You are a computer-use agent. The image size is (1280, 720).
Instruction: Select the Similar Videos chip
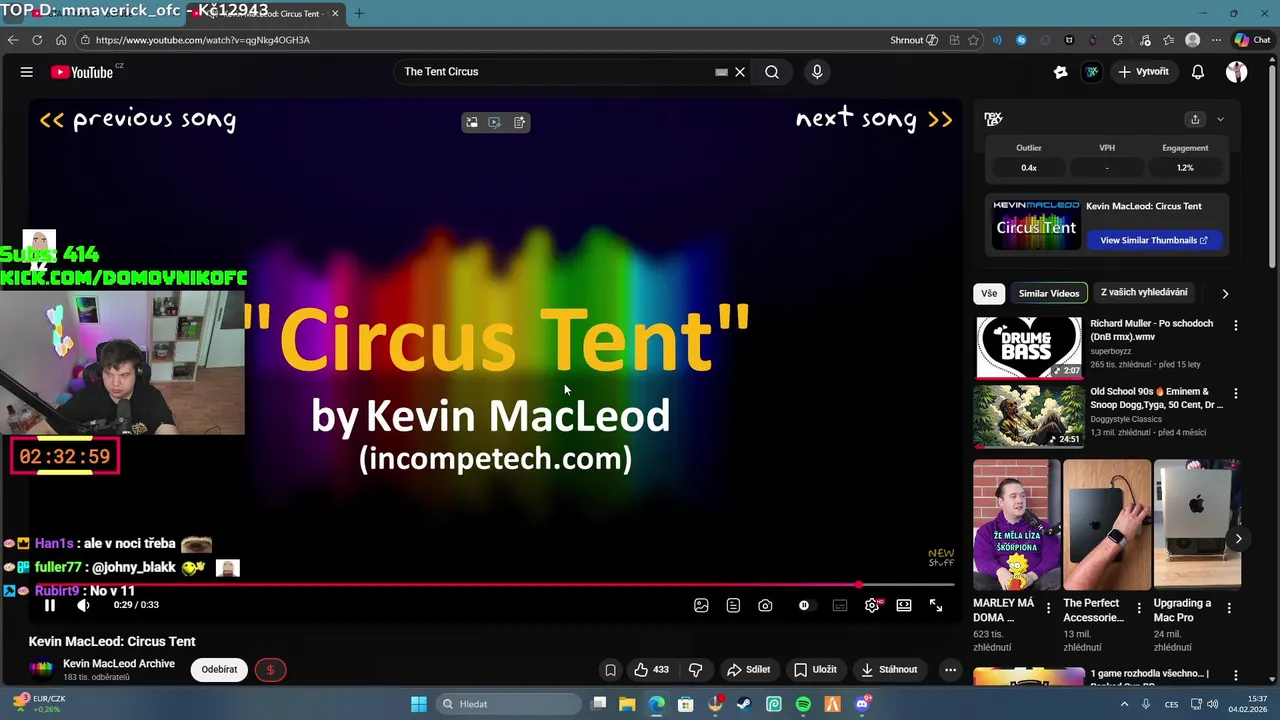pos(1049,294)
